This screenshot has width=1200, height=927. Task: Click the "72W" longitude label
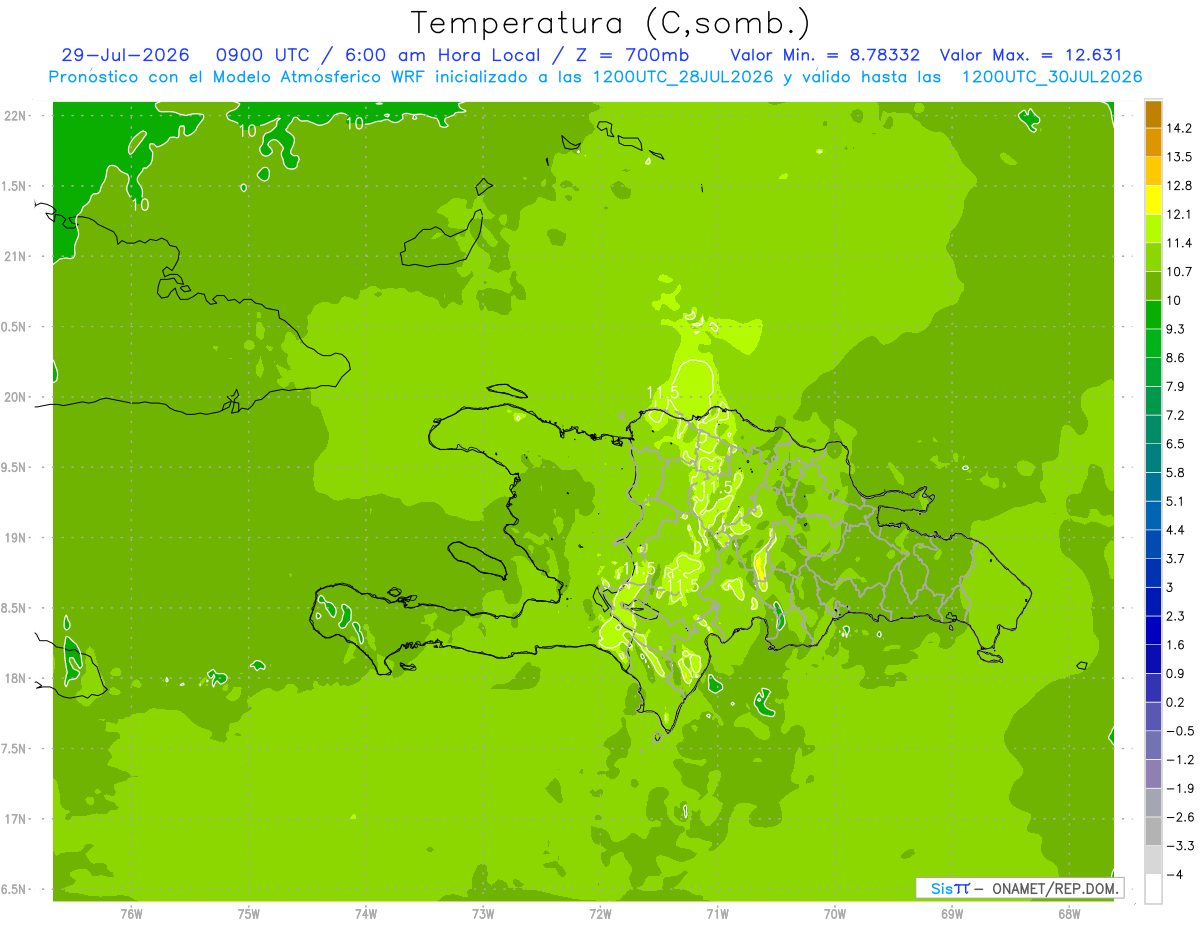pyautogui.click(x=600, y=914)
